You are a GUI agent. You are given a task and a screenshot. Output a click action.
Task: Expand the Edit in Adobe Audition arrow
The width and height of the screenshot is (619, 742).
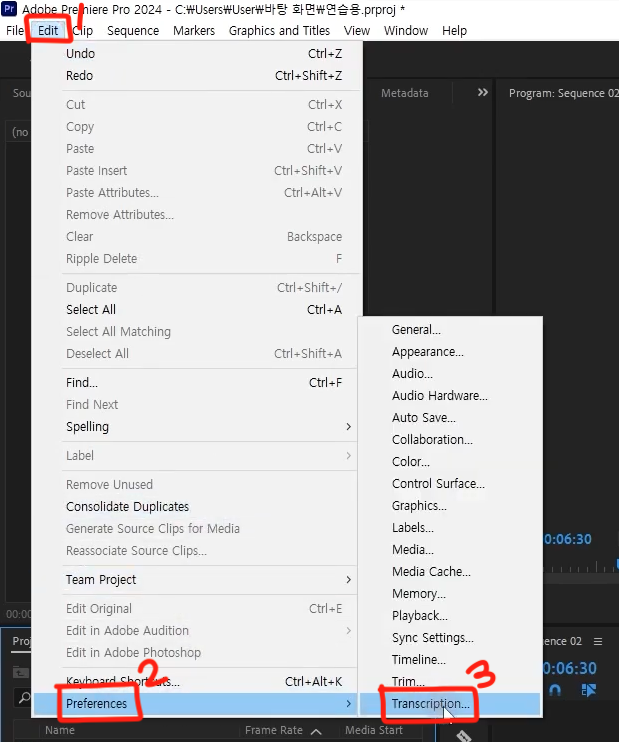(349, 631)
